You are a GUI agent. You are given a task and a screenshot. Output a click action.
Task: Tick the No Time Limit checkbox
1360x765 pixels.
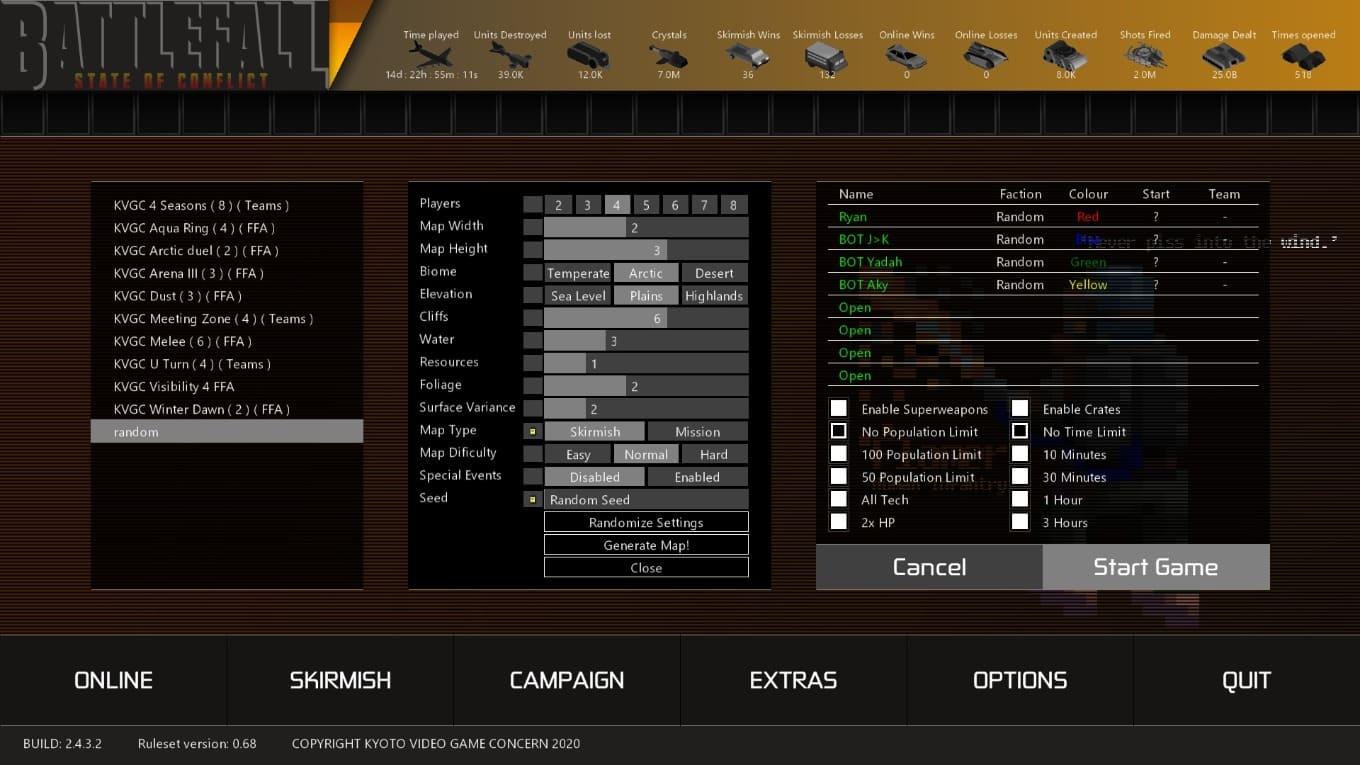tap(1020, 431)
